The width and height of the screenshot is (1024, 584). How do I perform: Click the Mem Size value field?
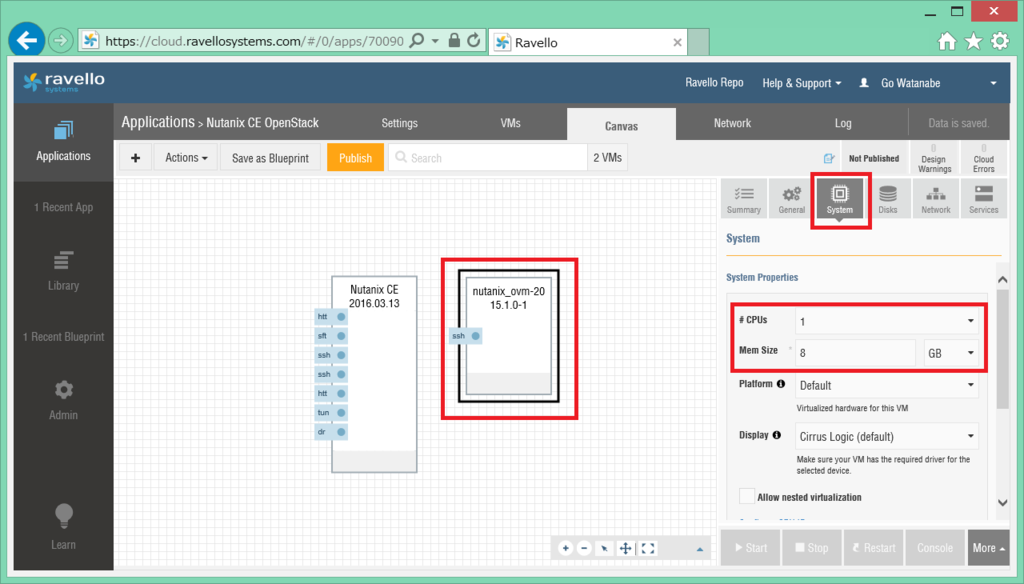(855, 353)
